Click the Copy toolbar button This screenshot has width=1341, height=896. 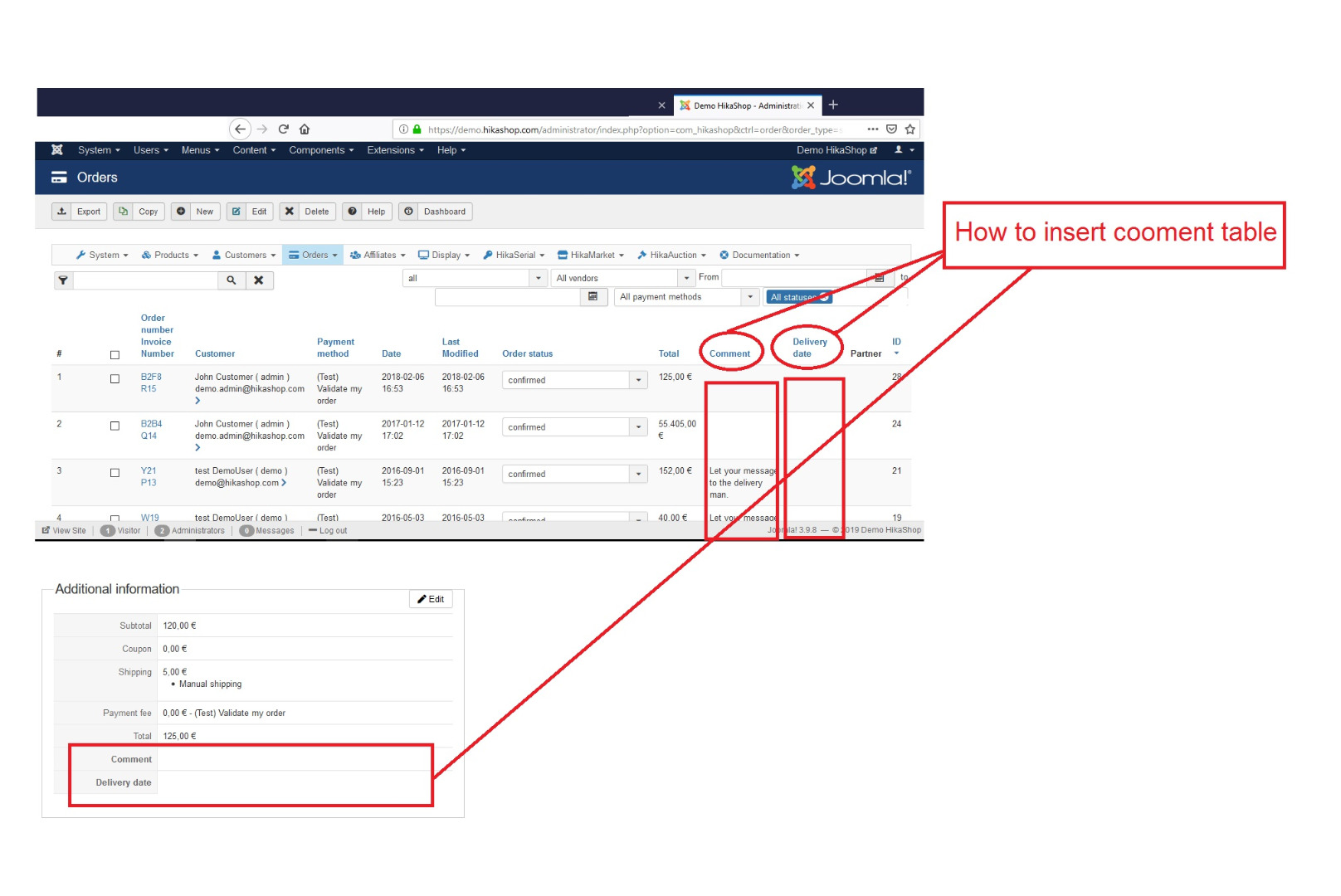point(139,212)
